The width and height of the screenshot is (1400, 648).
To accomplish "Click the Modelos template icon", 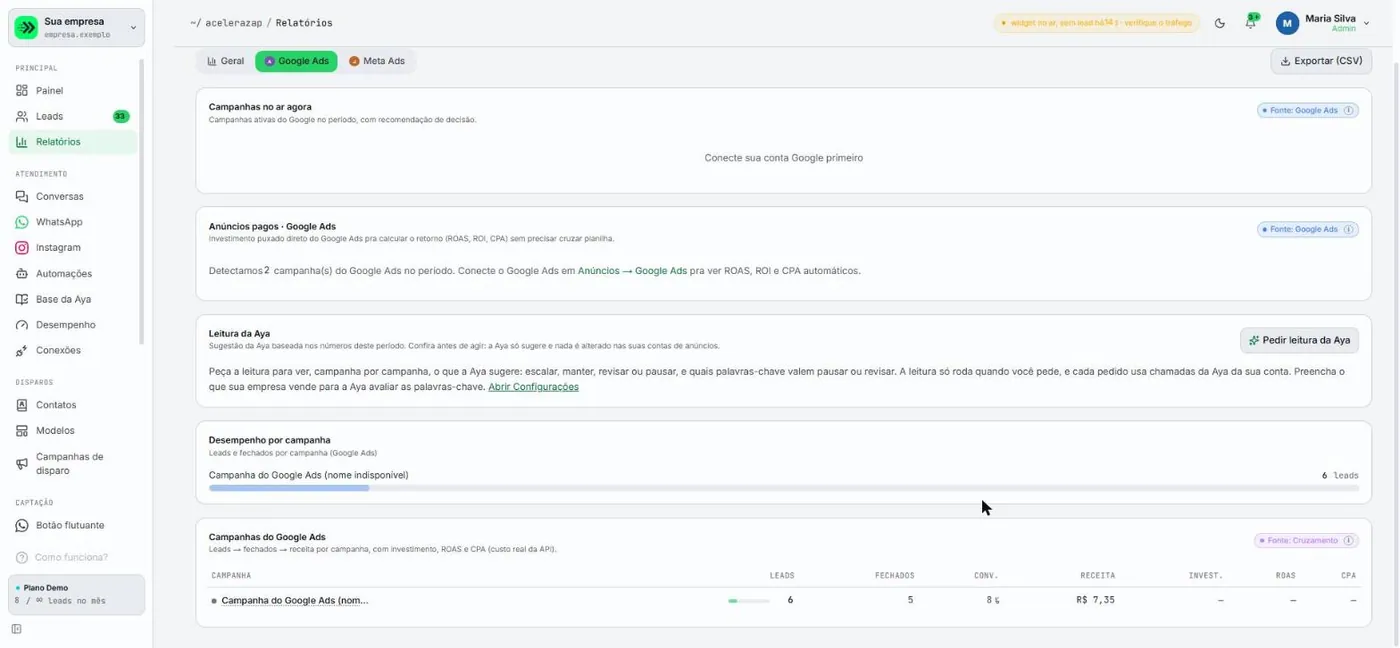I will click(x=22, y=431).
